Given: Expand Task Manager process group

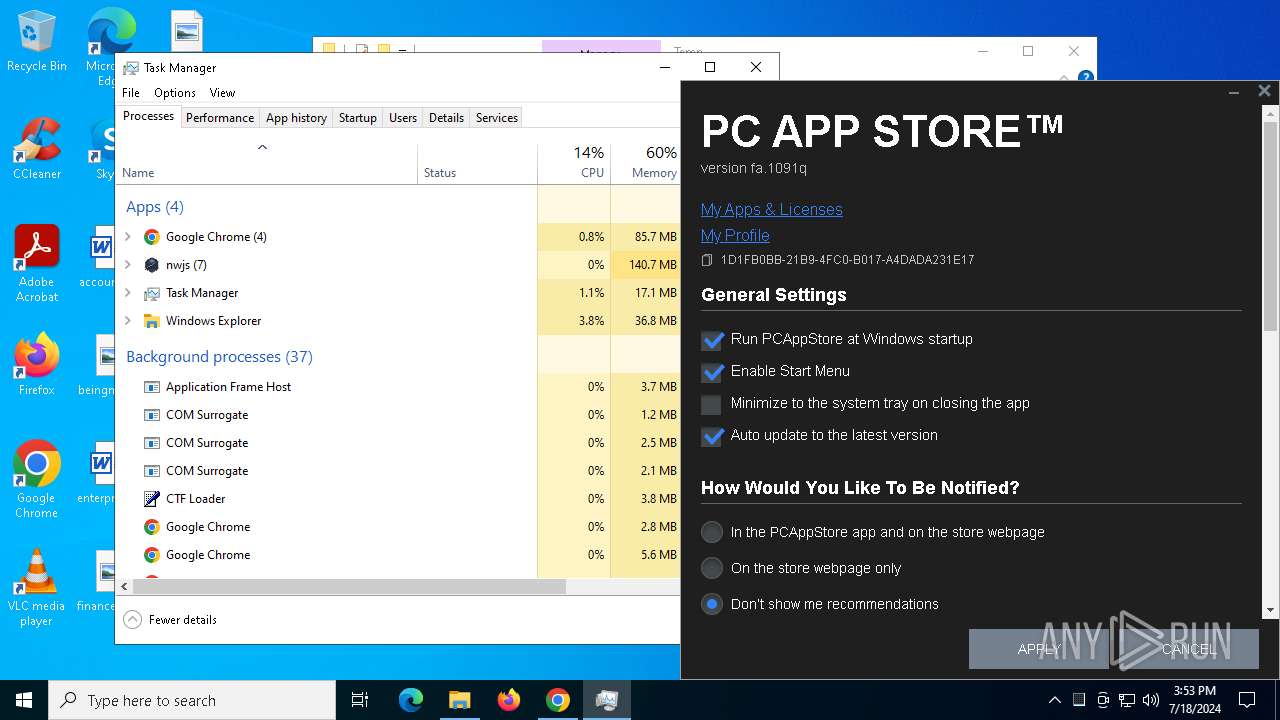Looking at the screenshot, I should pyautogui.click(x=128, y=293).
